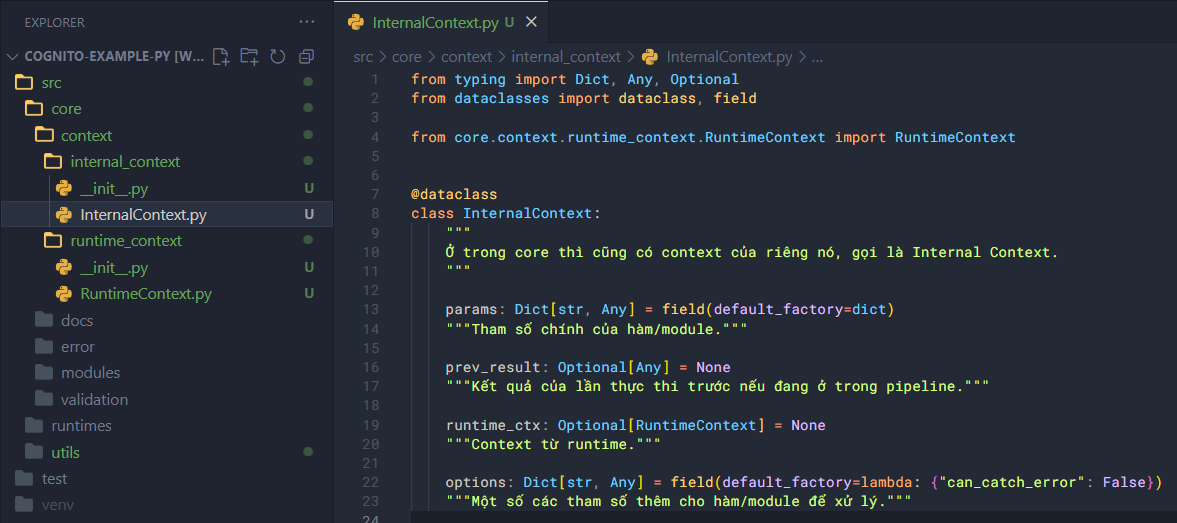Switch to the InternalContext.py tab

[435, 22]
